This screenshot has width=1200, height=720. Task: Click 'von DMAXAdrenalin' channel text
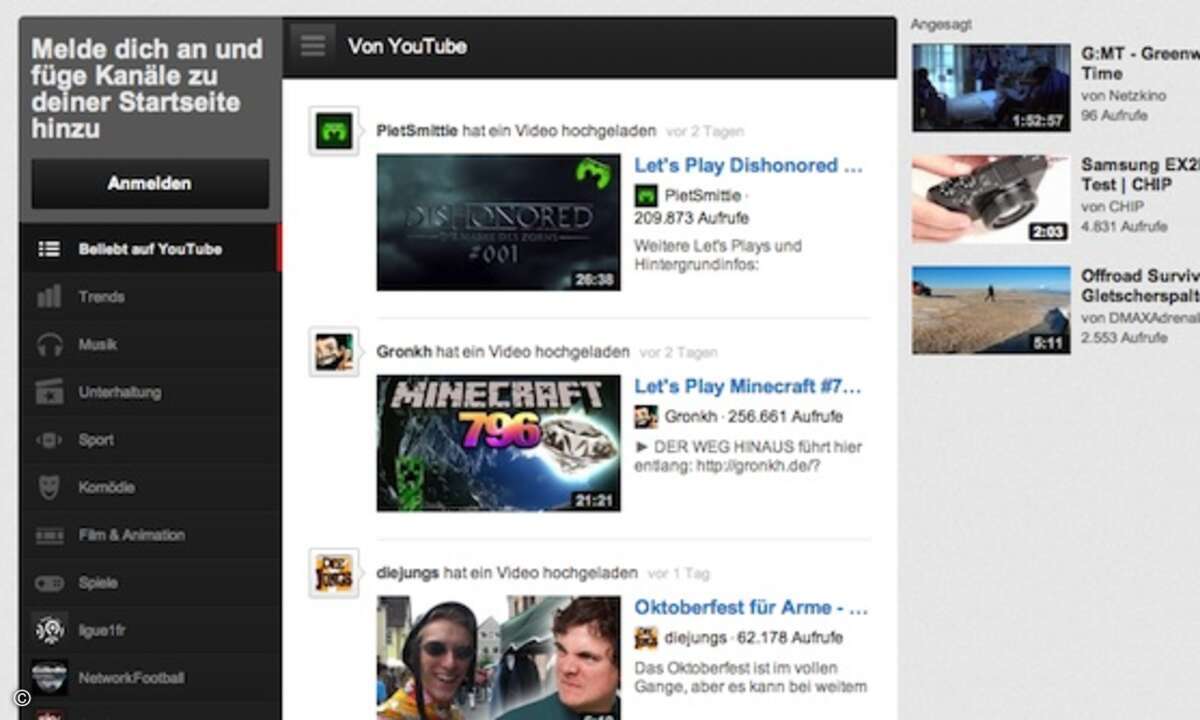(x=1140, y=318)
